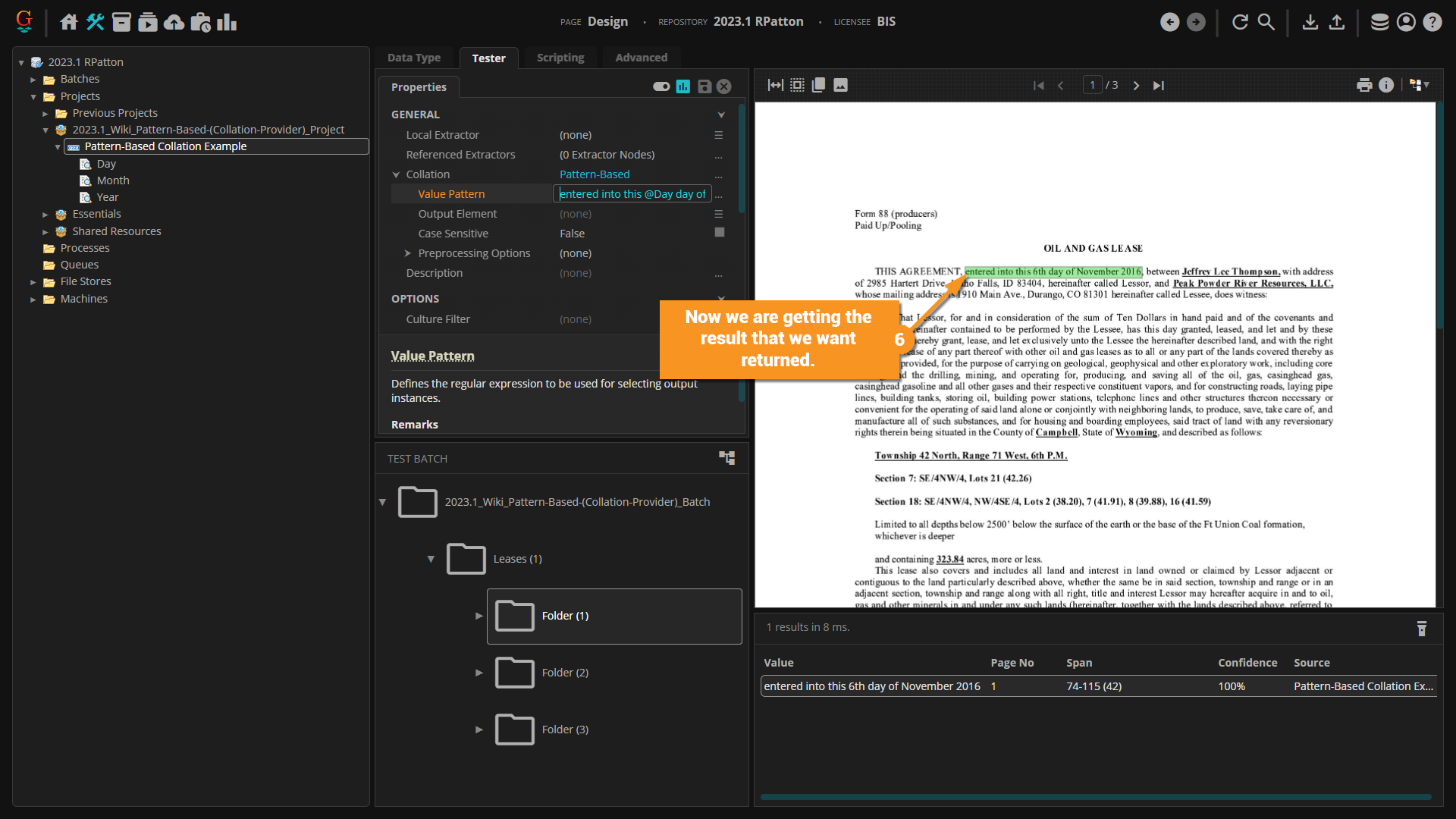
Task: Click the horizontal scrollbar below results
Action: [x=1095, y=797]
